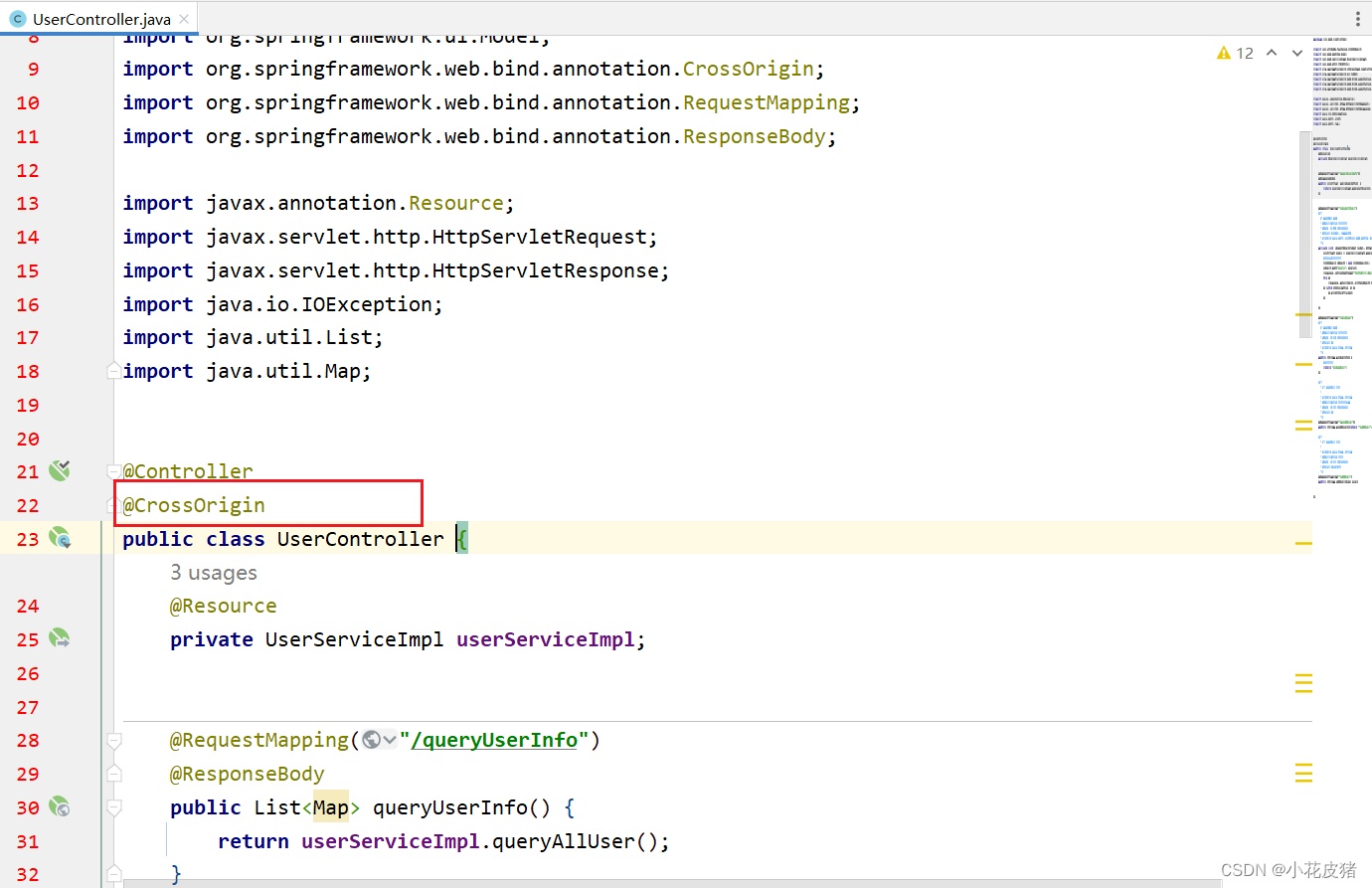Screen dimensions: 1372x888
Task: Click the request mapping gutter icon on line 30
Action: (60, 806)
